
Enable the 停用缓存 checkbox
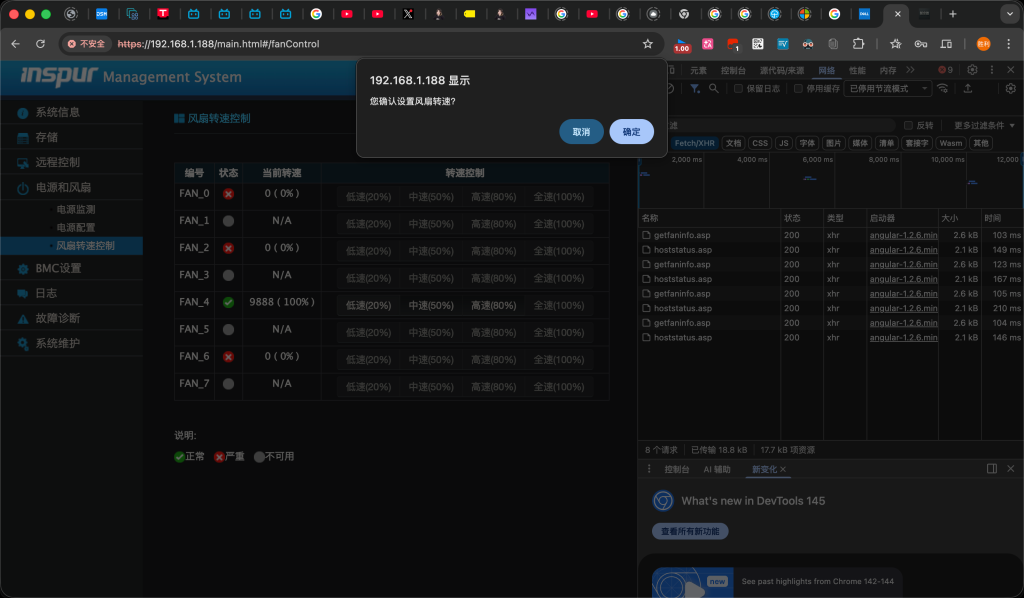(x=799, y=88)
